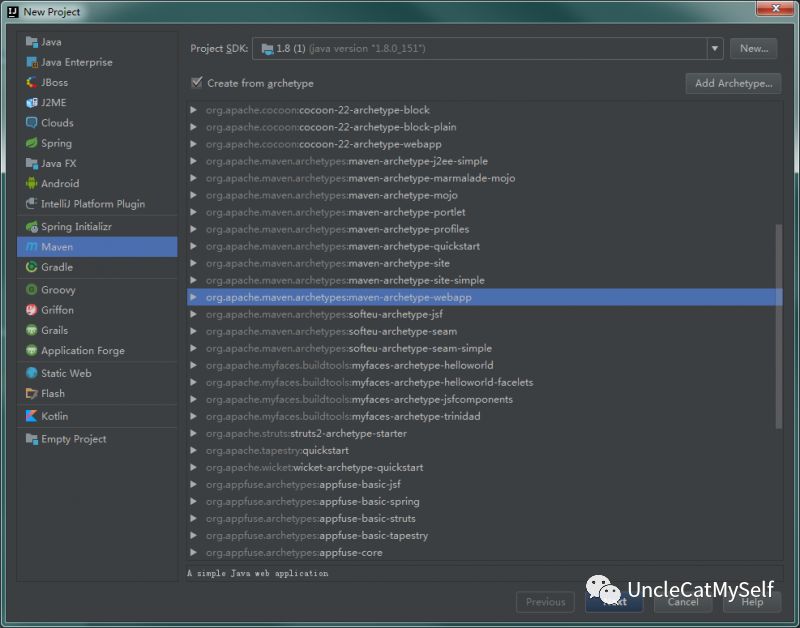The width and height of the screenshot is (800, 628).
Task: Expand selected maven-archetype-webapp arrow
Action: [x=193, y=297]
